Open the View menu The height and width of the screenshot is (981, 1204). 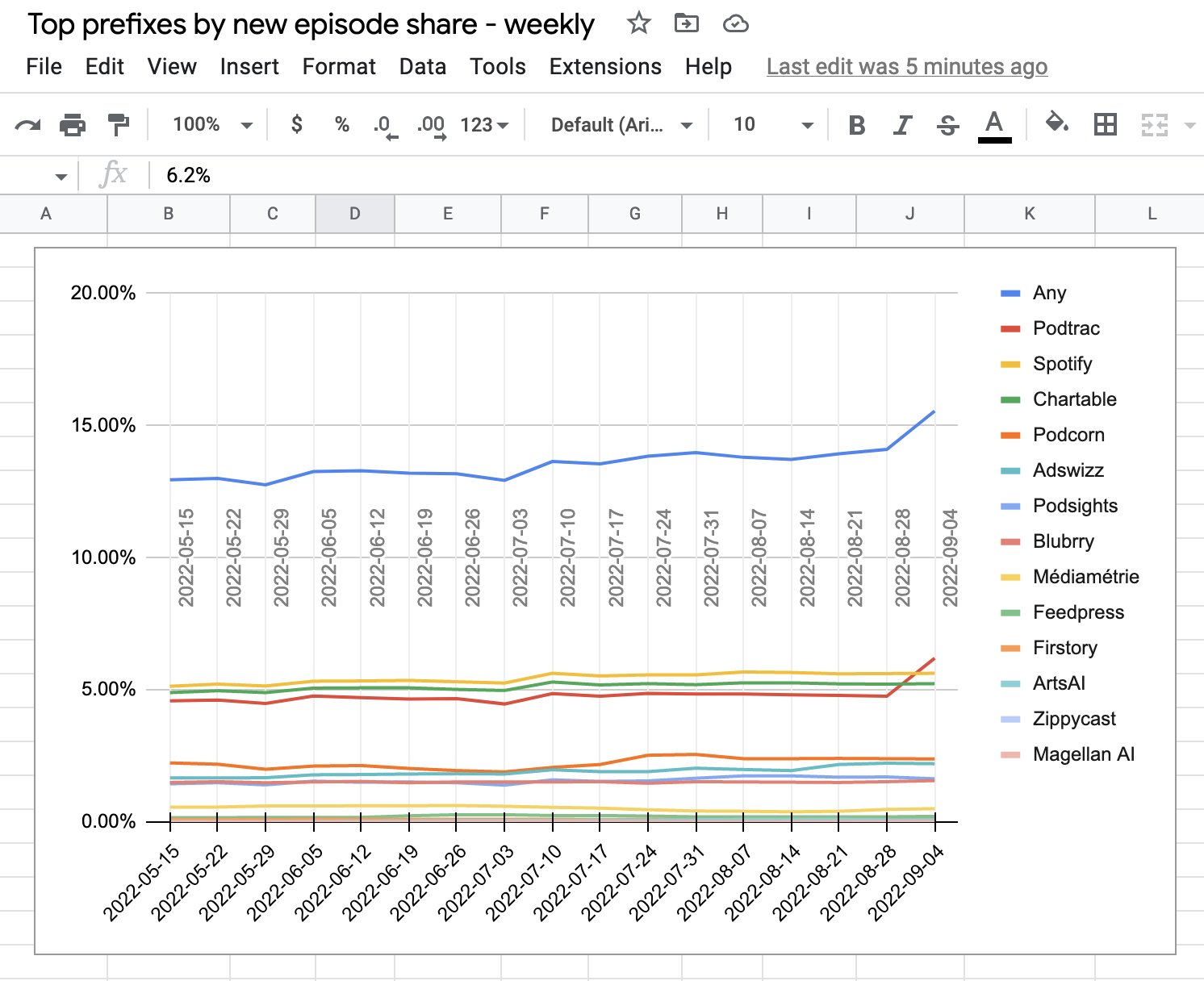(172, 66)
